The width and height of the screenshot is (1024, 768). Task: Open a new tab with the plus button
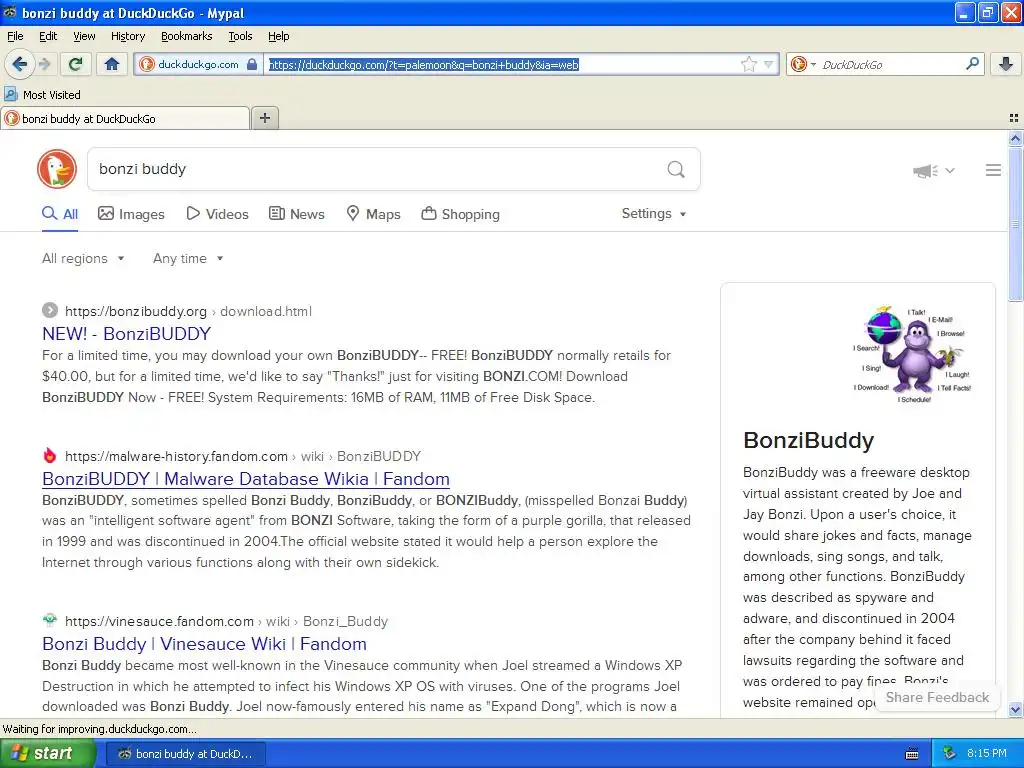(x=264, y=118)
